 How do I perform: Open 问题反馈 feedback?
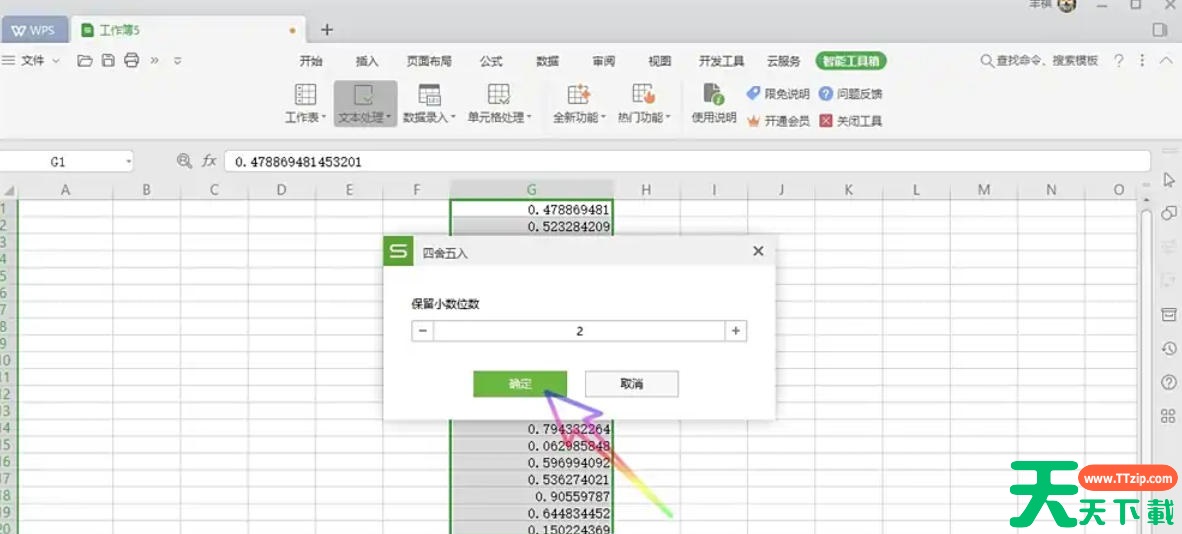[x=850, y=94]
